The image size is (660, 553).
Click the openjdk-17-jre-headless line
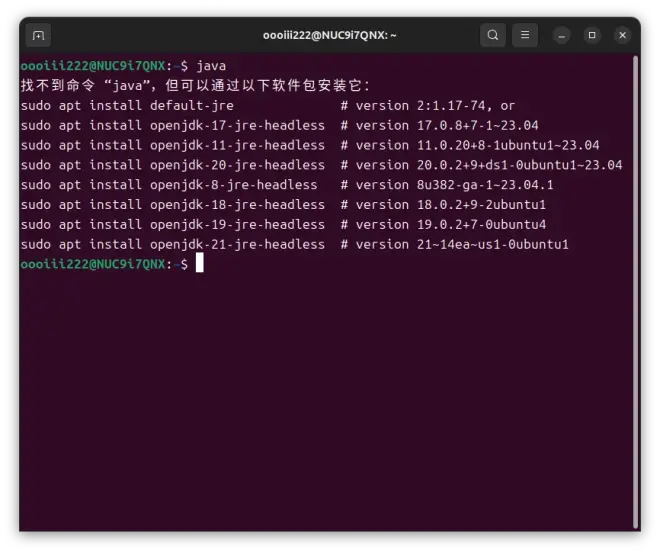point(279,125)
